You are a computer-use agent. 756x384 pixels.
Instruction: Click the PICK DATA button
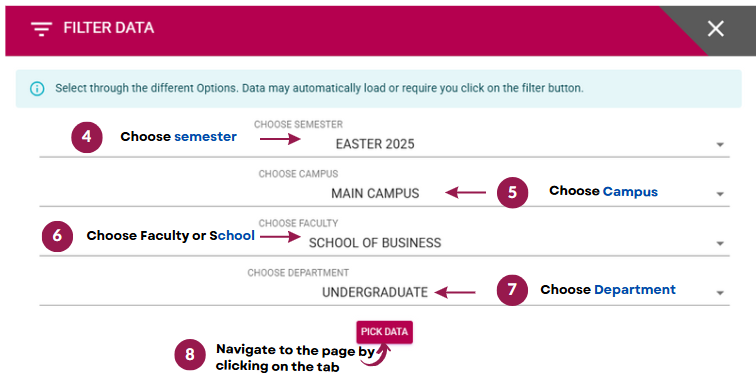[x=384, y=332]
